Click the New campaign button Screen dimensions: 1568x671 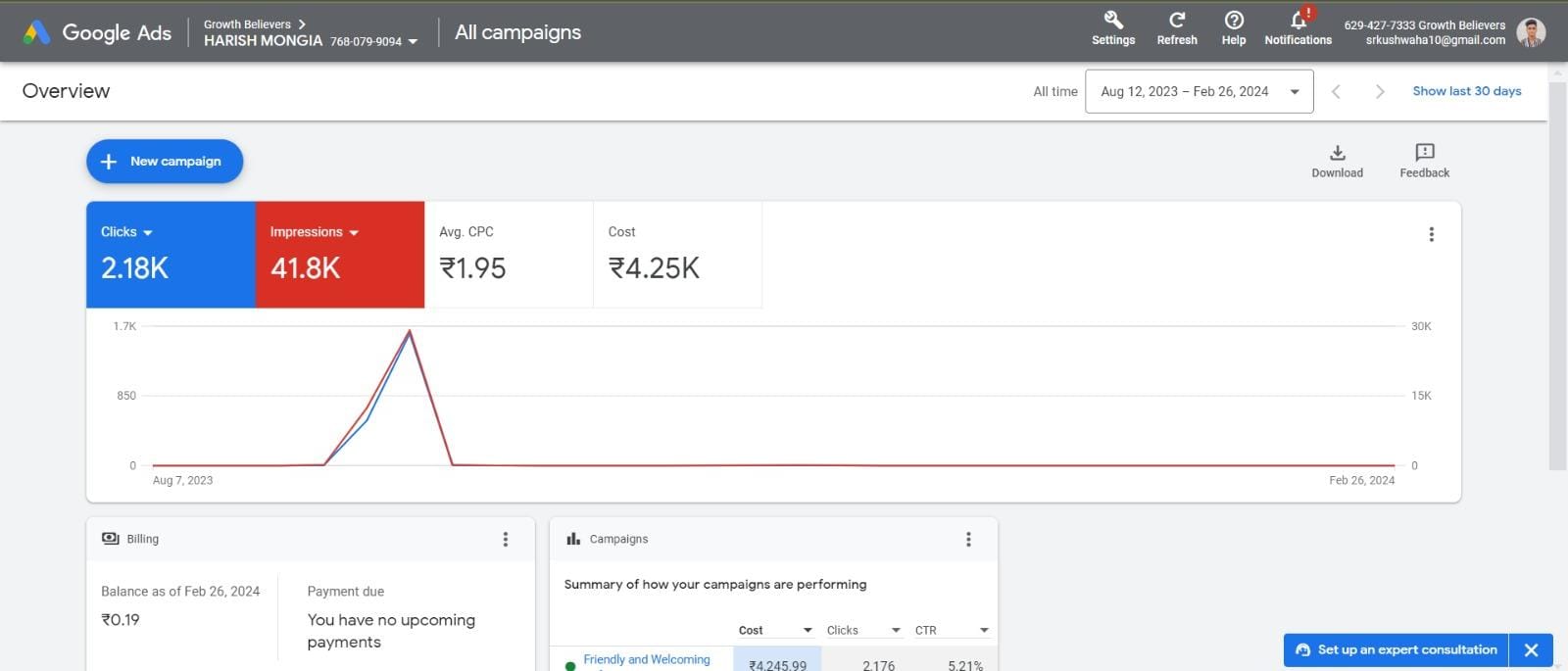(x=165, y=162)
